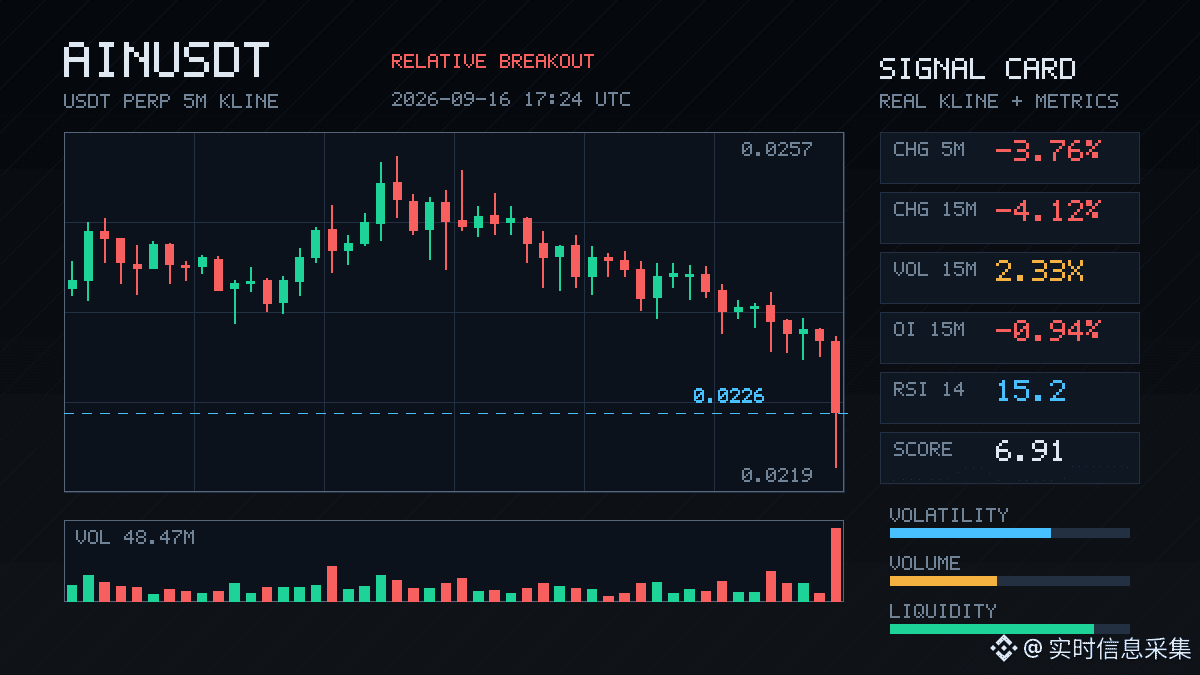1200x675 pixels.
Task: Click the VOLATILITY progress bar
Action: click(1009, 533)
